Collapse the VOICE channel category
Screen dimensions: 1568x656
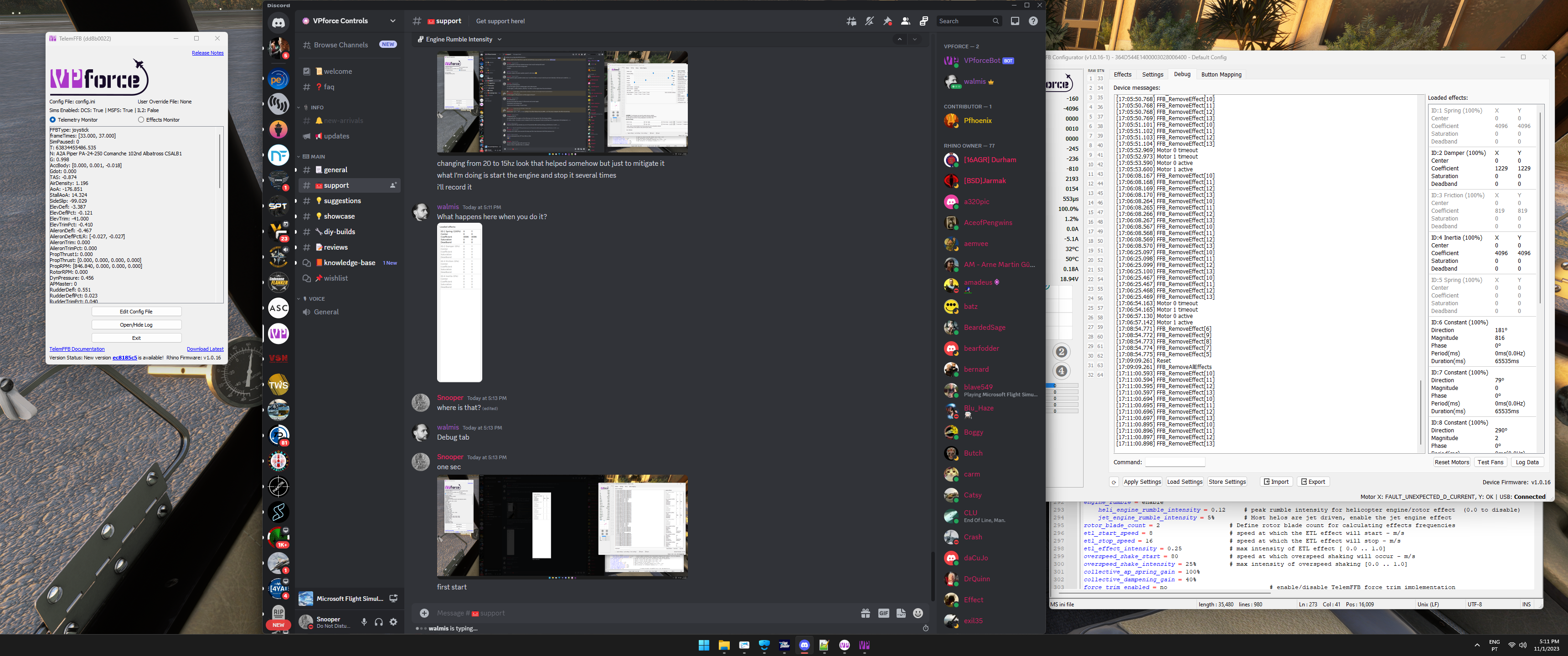[x=316, y=299]
